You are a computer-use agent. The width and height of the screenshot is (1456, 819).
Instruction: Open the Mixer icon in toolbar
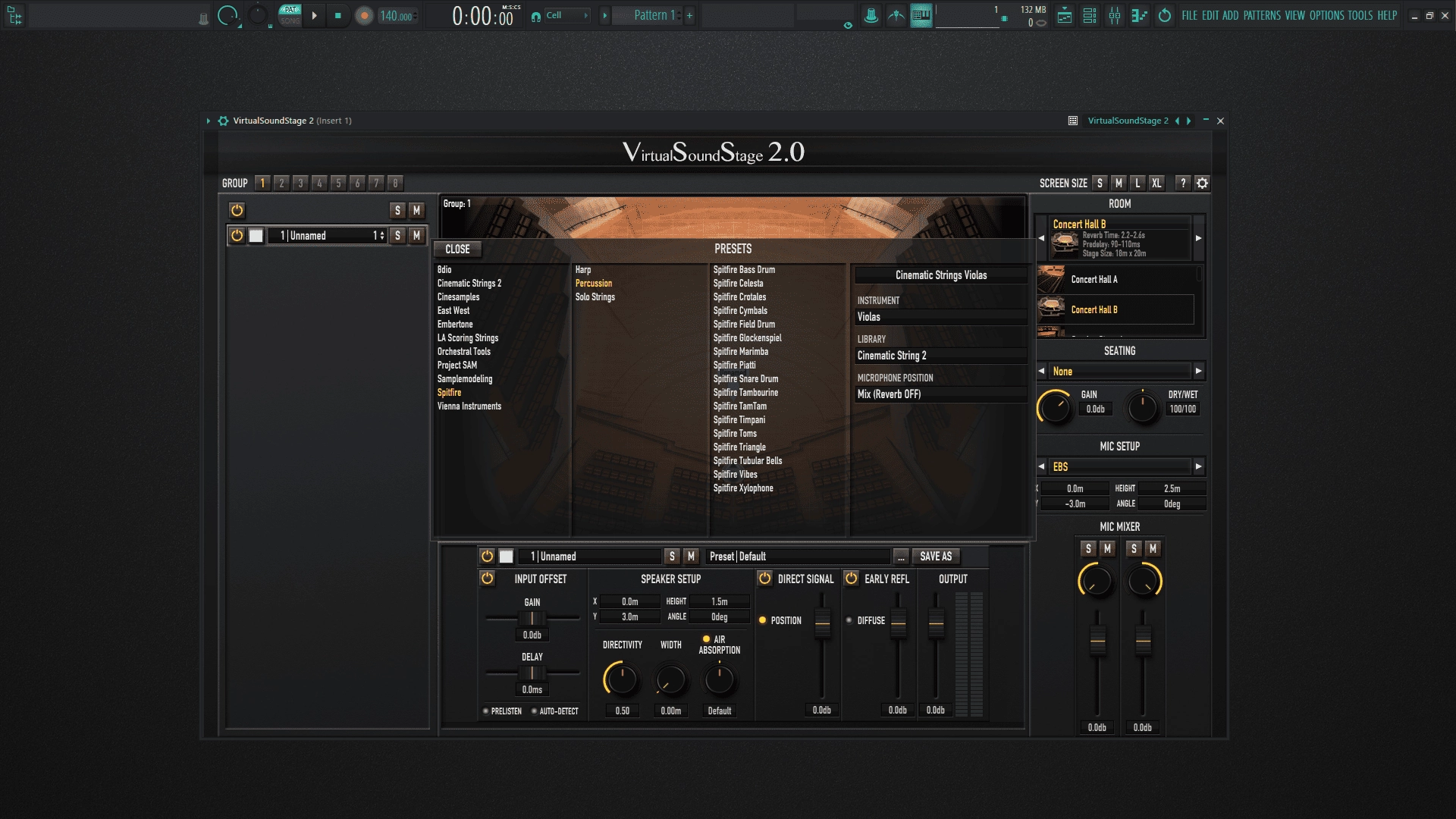[x=1115, y=15]
